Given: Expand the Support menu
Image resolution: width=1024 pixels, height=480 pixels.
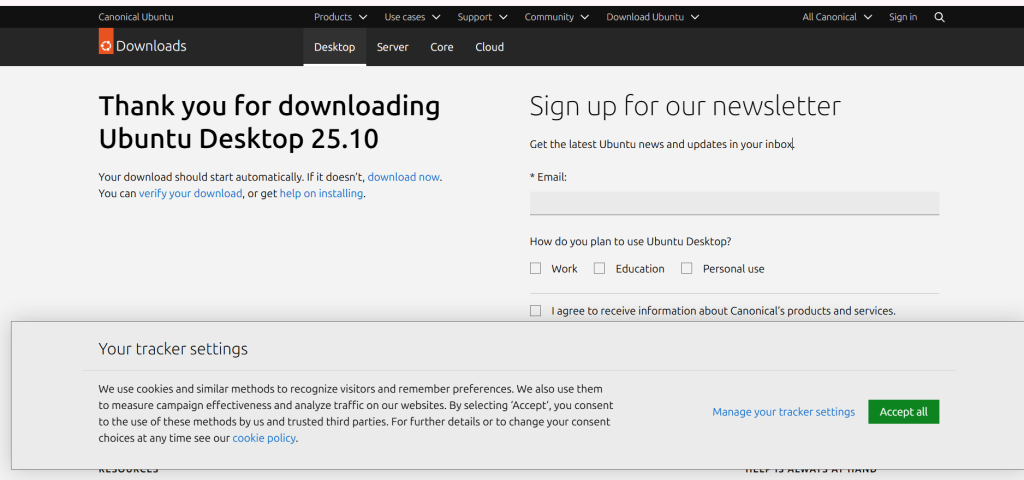Looking at the screenshot, I should pos(482,17).
